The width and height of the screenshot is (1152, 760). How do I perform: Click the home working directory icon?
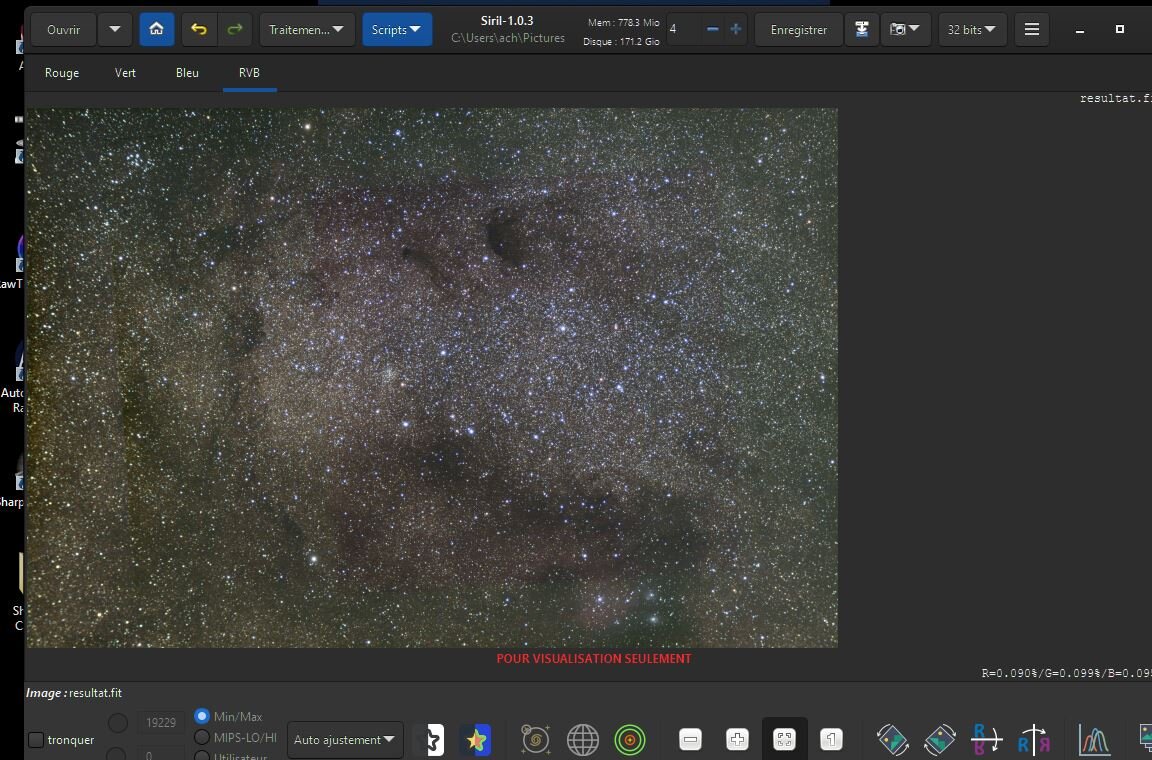point(156,30)
